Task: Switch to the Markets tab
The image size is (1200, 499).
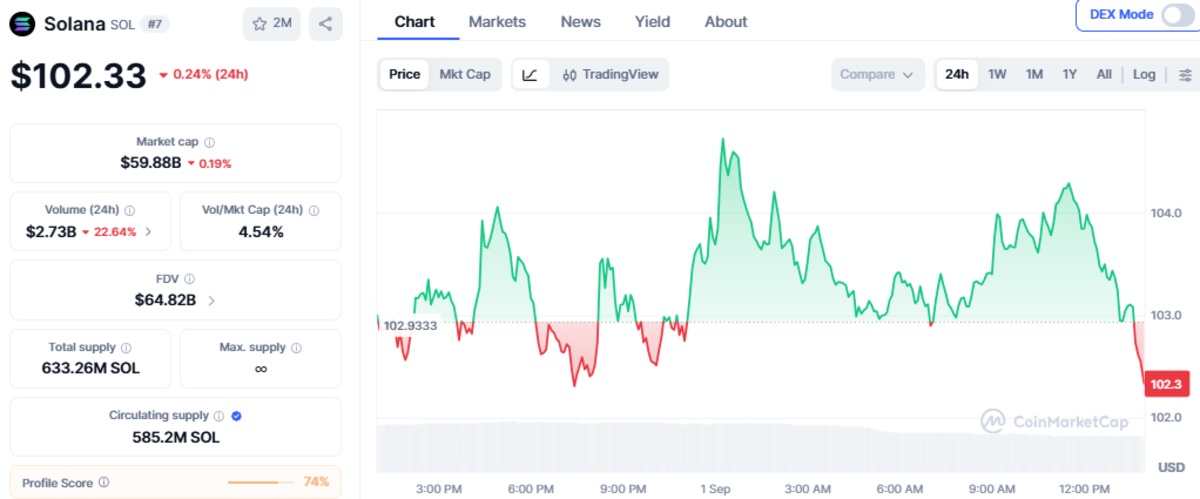Action: coord(497,21)
